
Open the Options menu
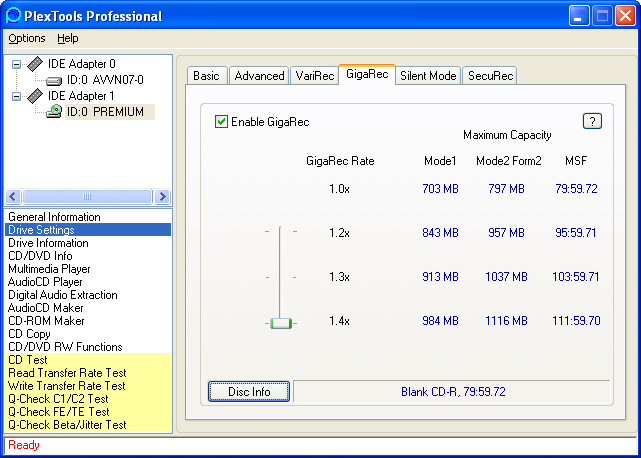click(27, 38)
